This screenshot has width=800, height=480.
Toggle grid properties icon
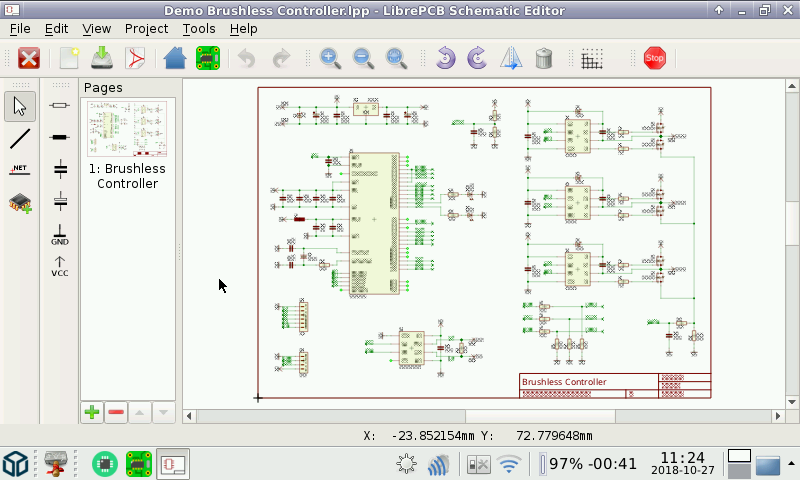[592, 58]
